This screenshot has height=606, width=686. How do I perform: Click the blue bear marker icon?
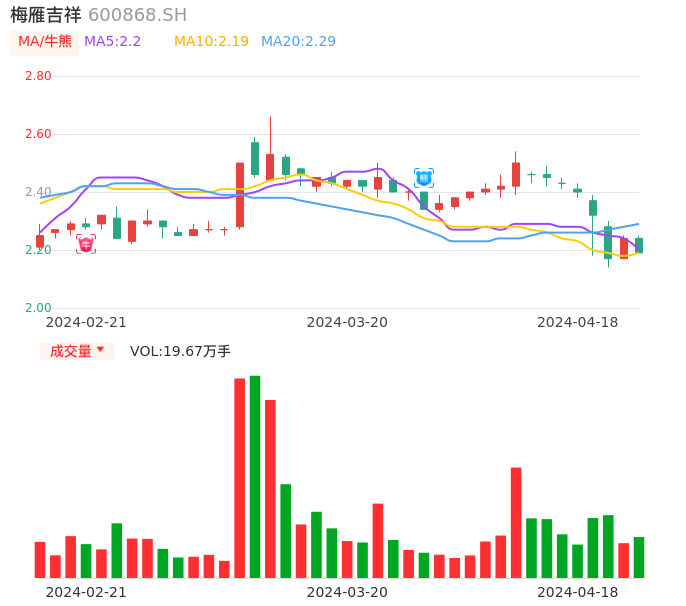(424, 178)
